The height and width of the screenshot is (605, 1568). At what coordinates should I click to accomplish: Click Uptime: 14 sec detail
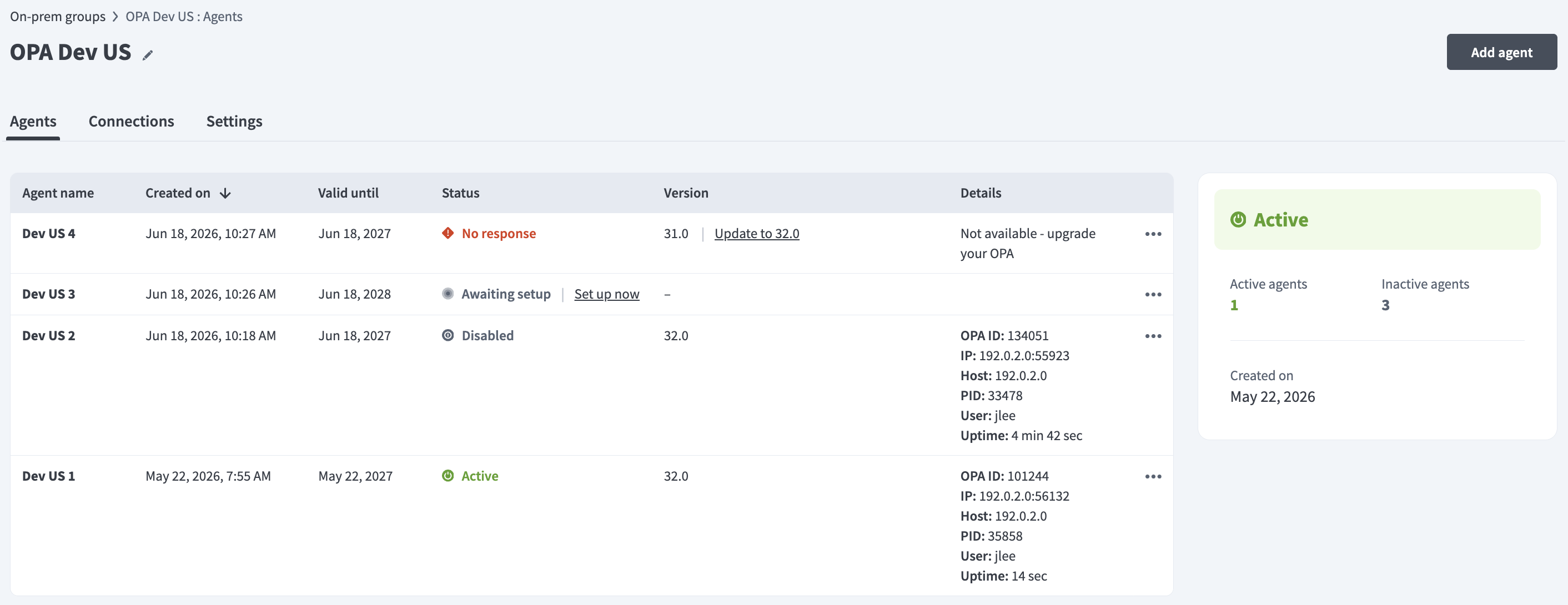pos(1004,576)
